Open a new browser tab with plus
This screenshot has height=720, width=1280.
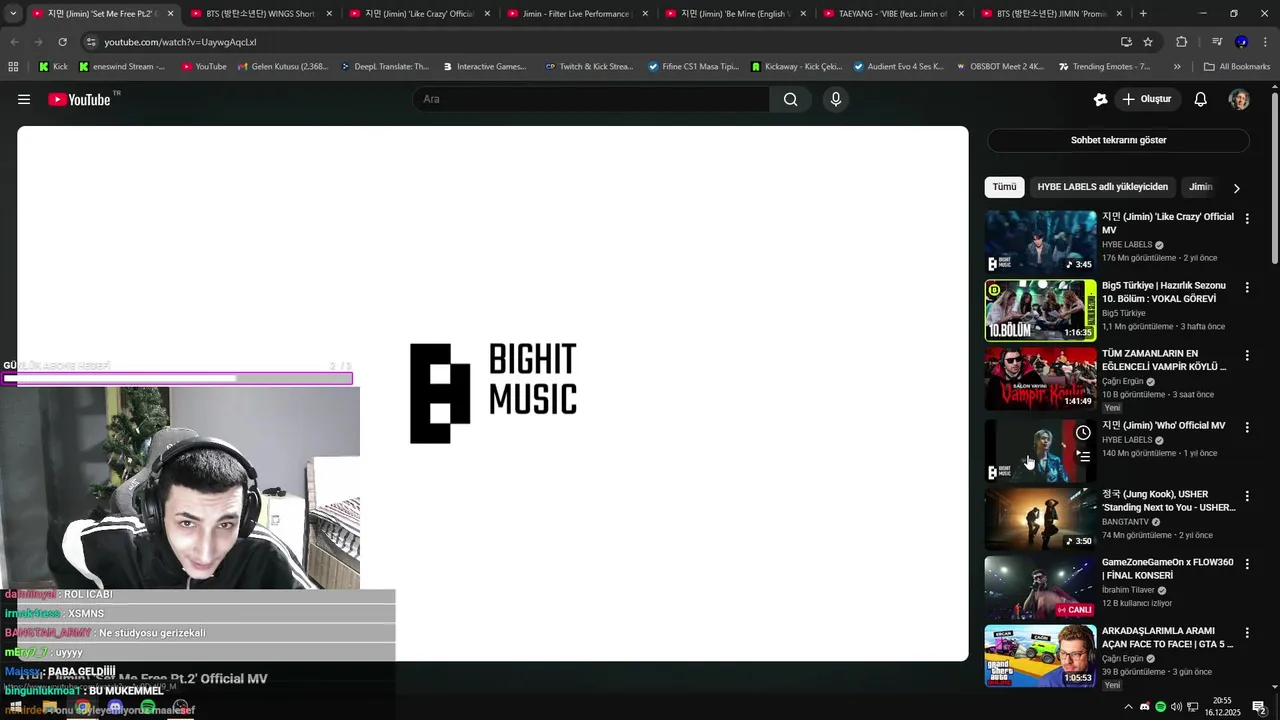pos(1143,14)
